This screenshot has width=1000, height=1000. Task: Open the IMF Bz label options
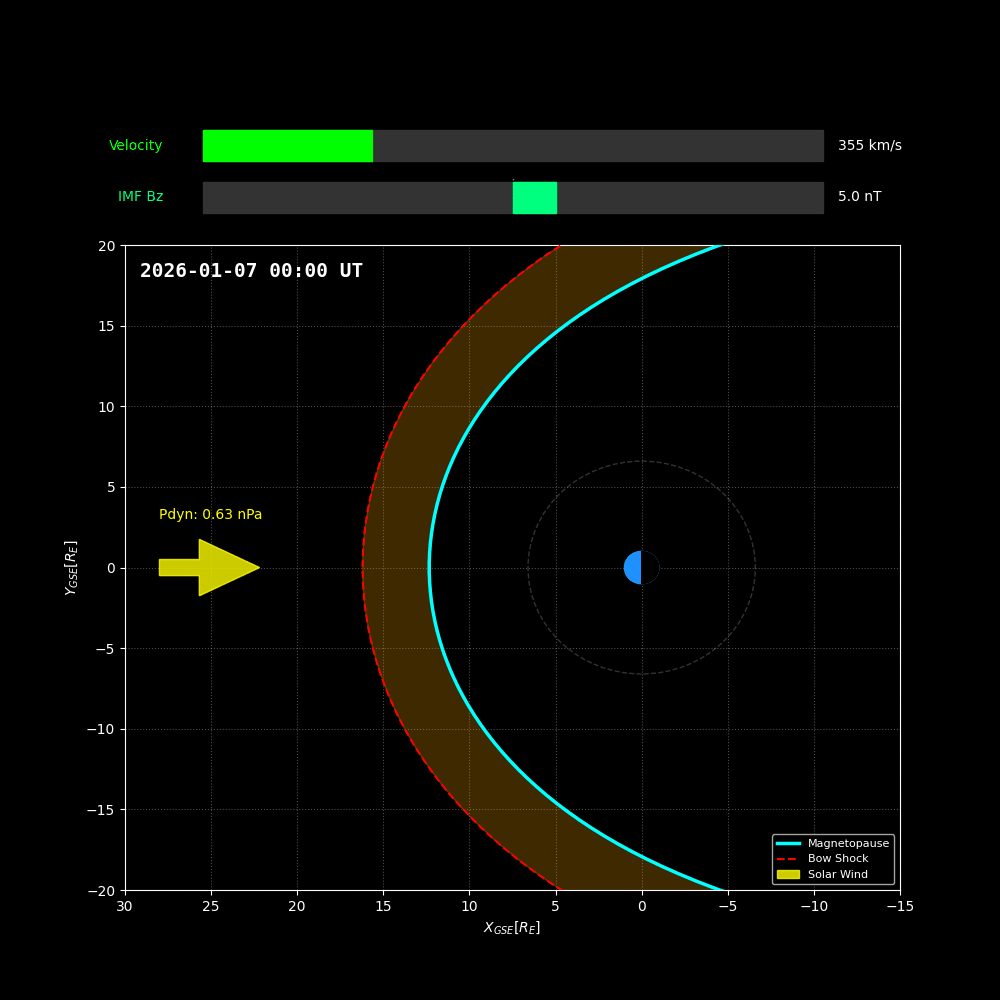point(139,197)
